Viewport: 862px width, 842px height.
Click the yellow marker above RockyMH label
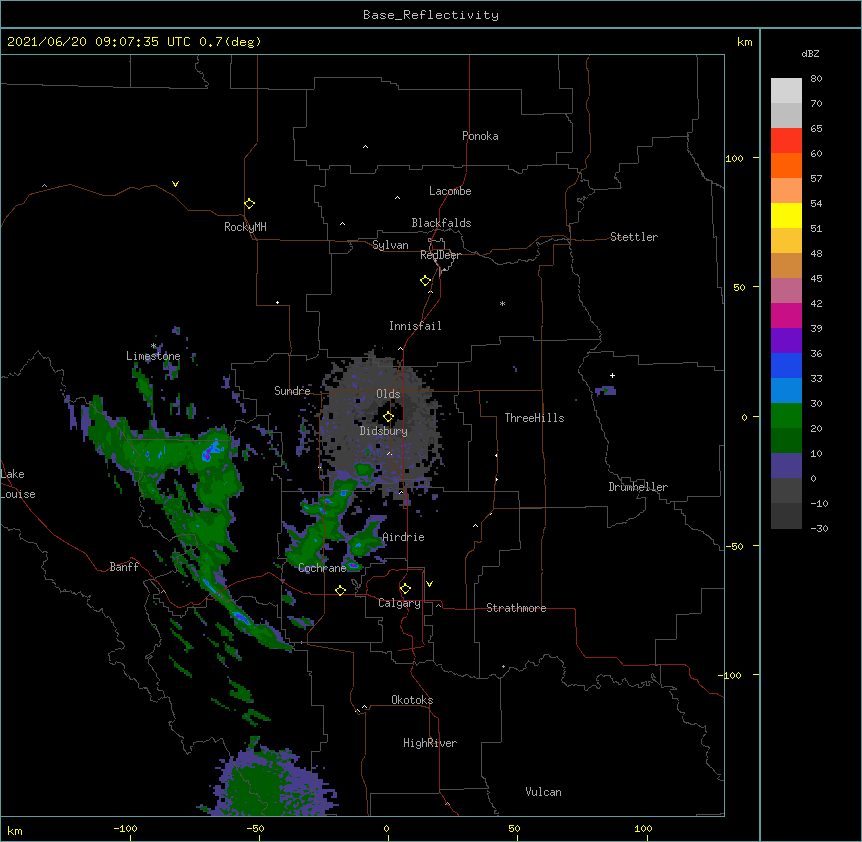(249, 204)
